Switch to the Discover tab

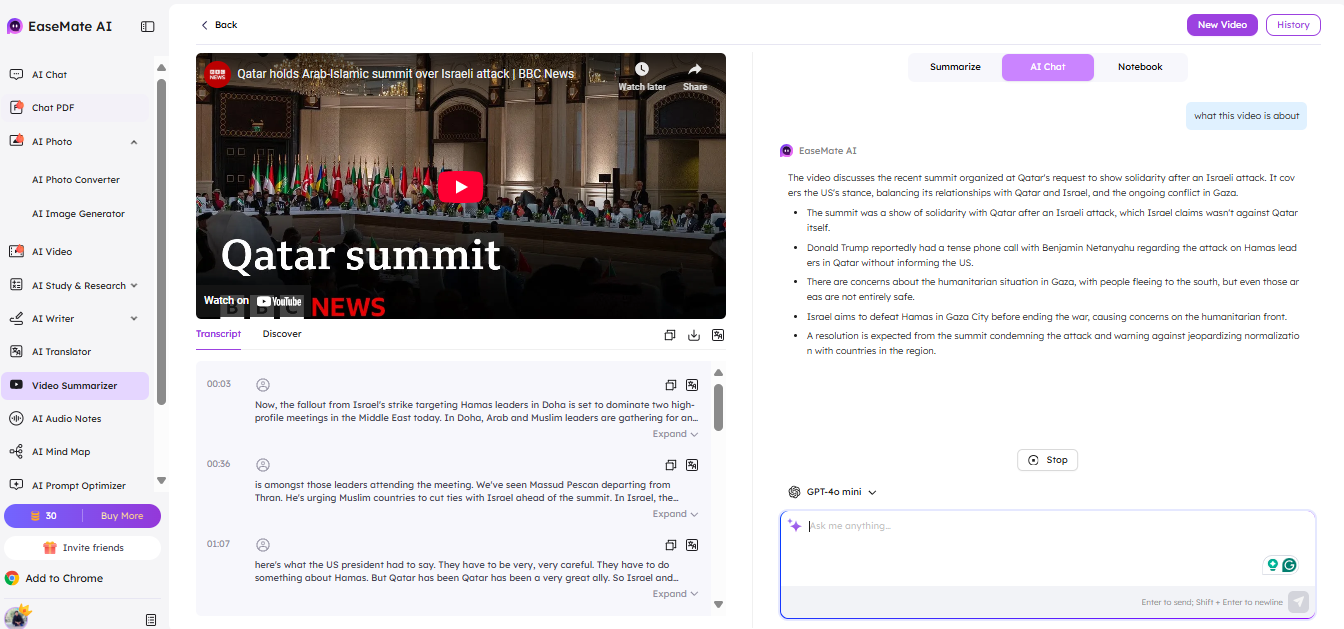point(282,334)
